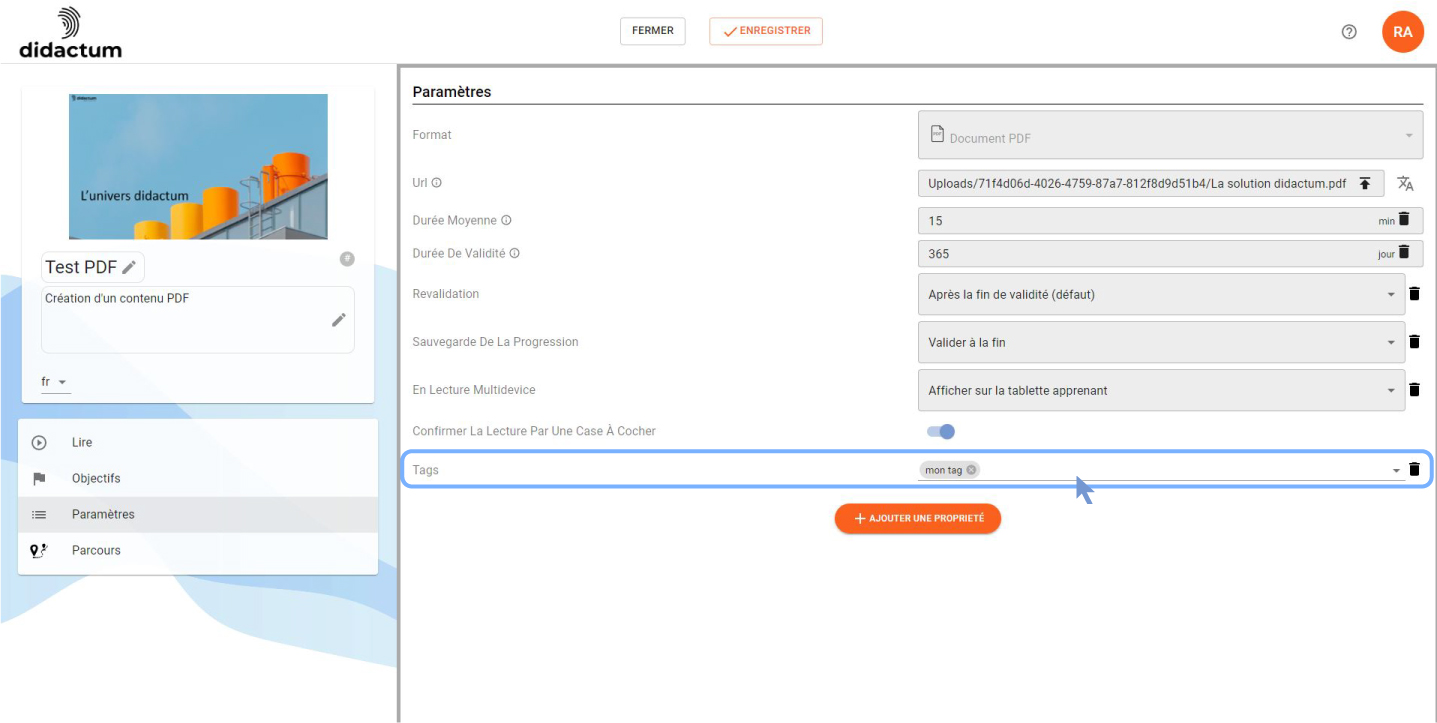Delete the Tags property

pos(1414,469)
